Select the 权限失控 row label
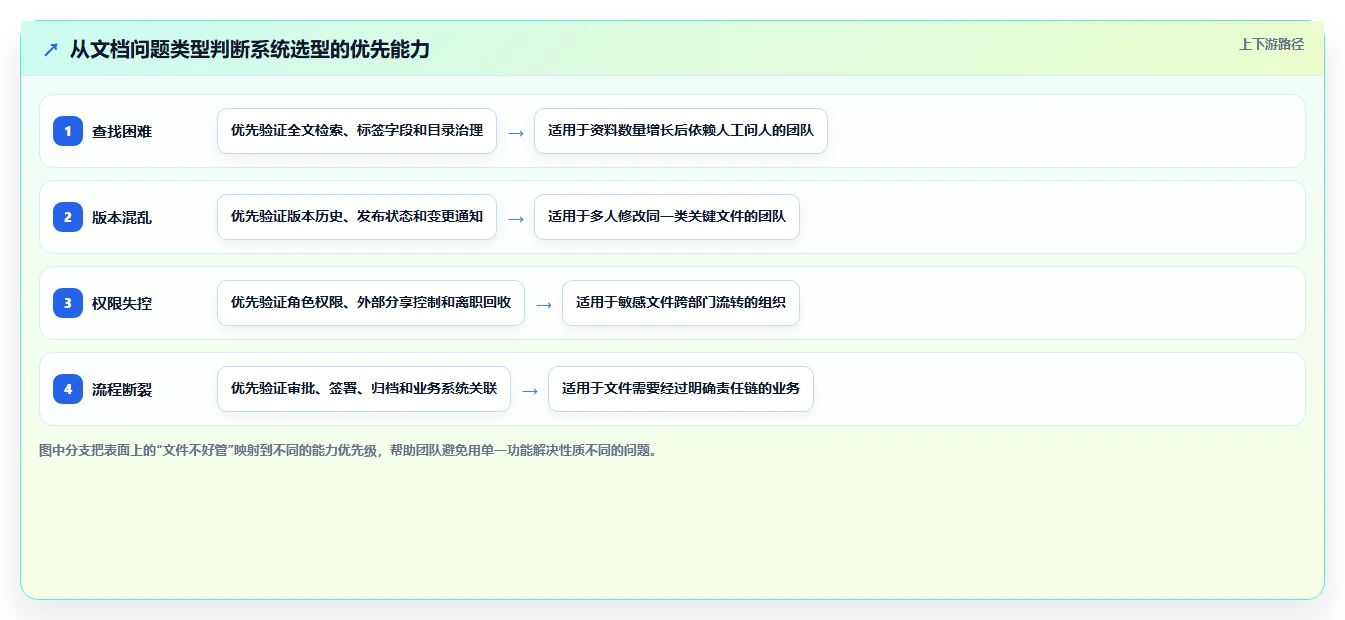This screenshot has height=620, width=1345. (122, 303)
